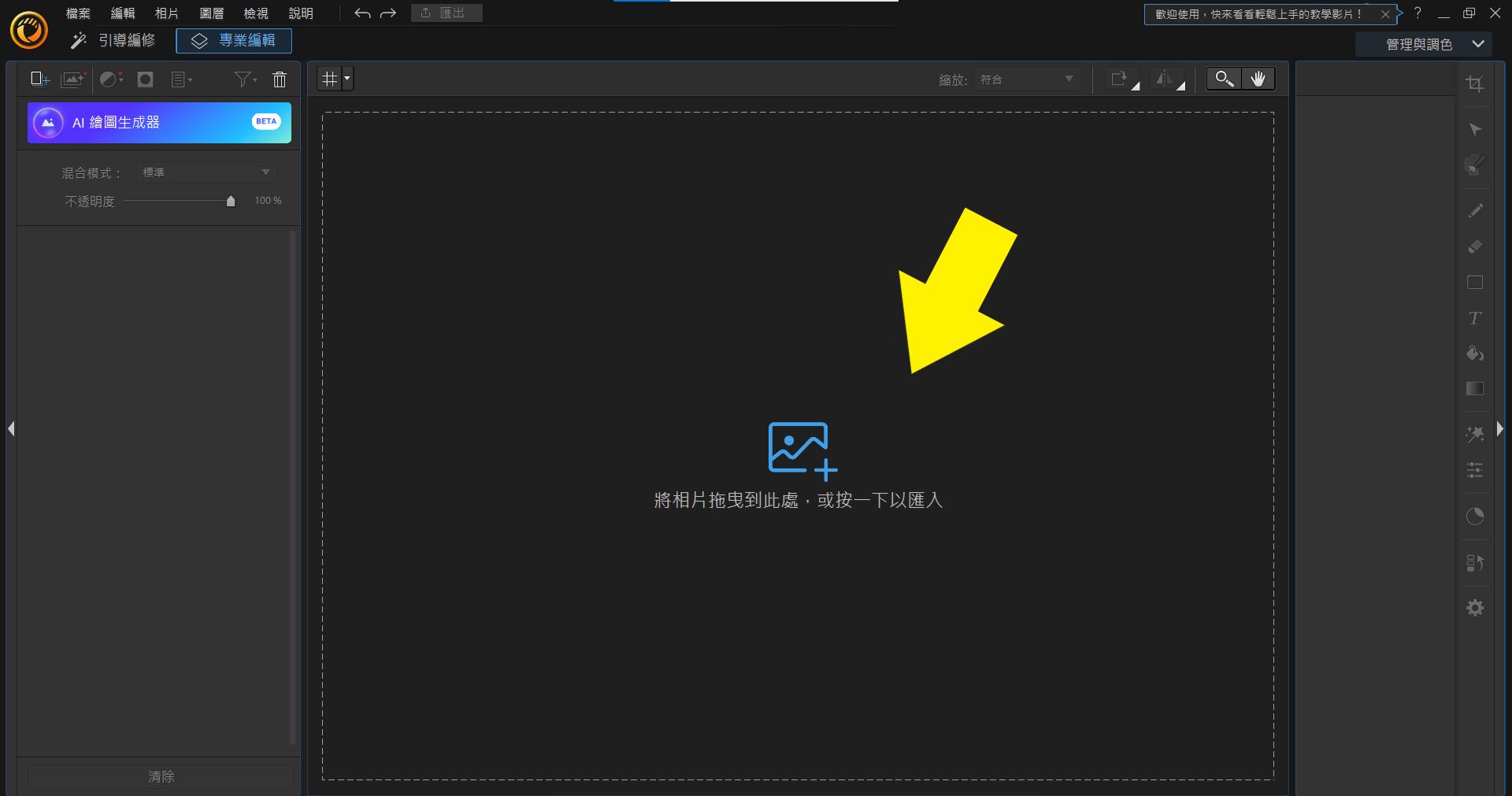
Task: Click the PhotoDirector logo icon
Action: coord(29,31)
